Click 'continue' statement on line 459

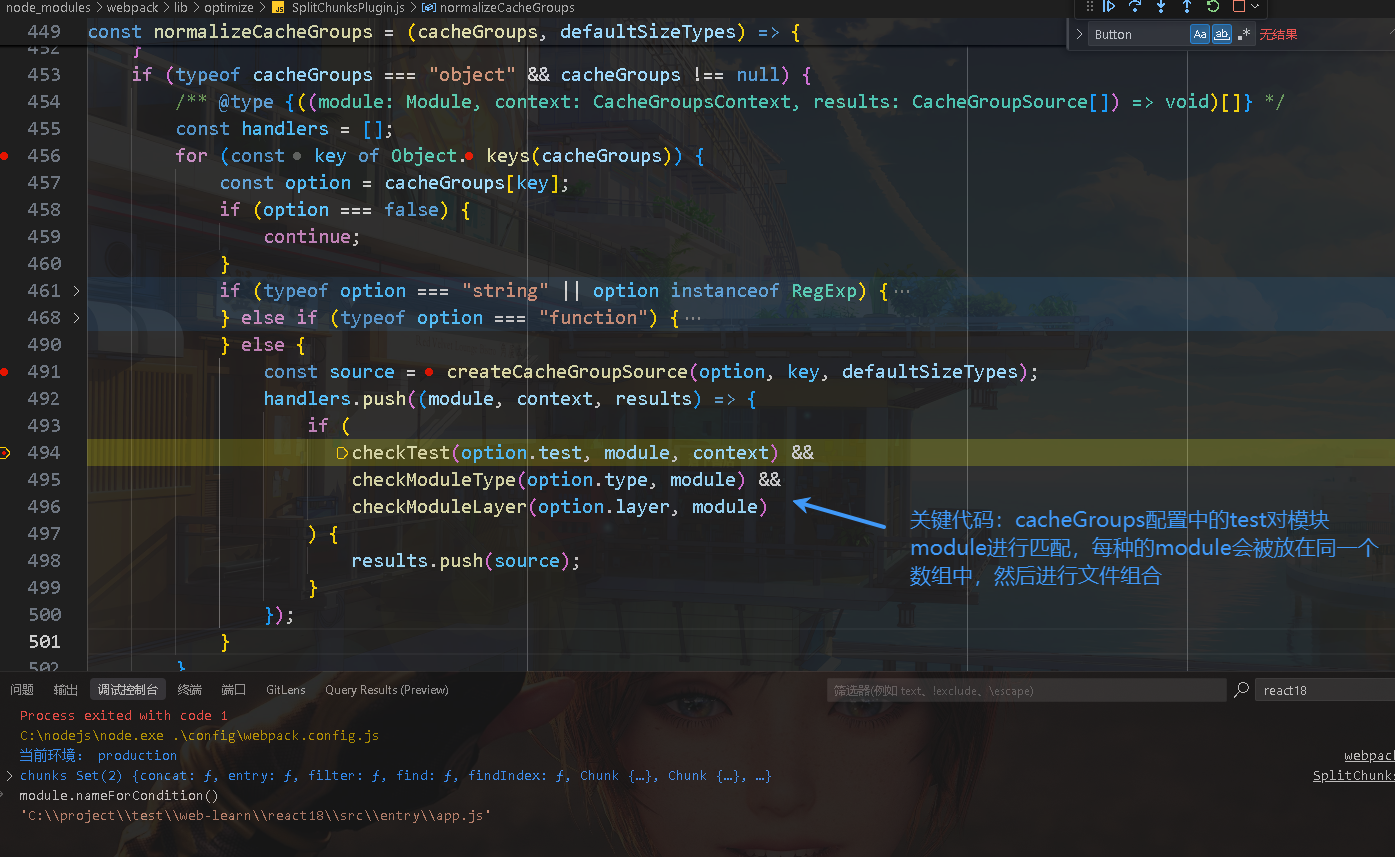click(312, 237)
